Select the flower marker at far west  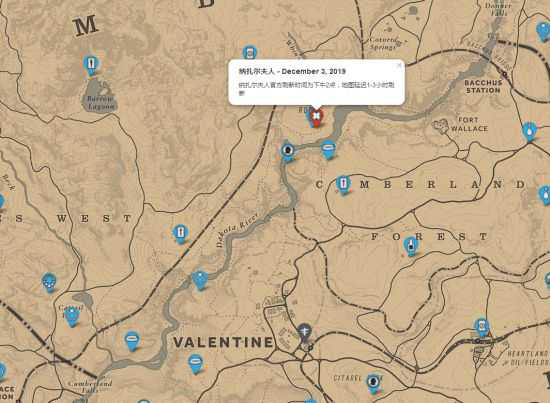coord(49,282)
